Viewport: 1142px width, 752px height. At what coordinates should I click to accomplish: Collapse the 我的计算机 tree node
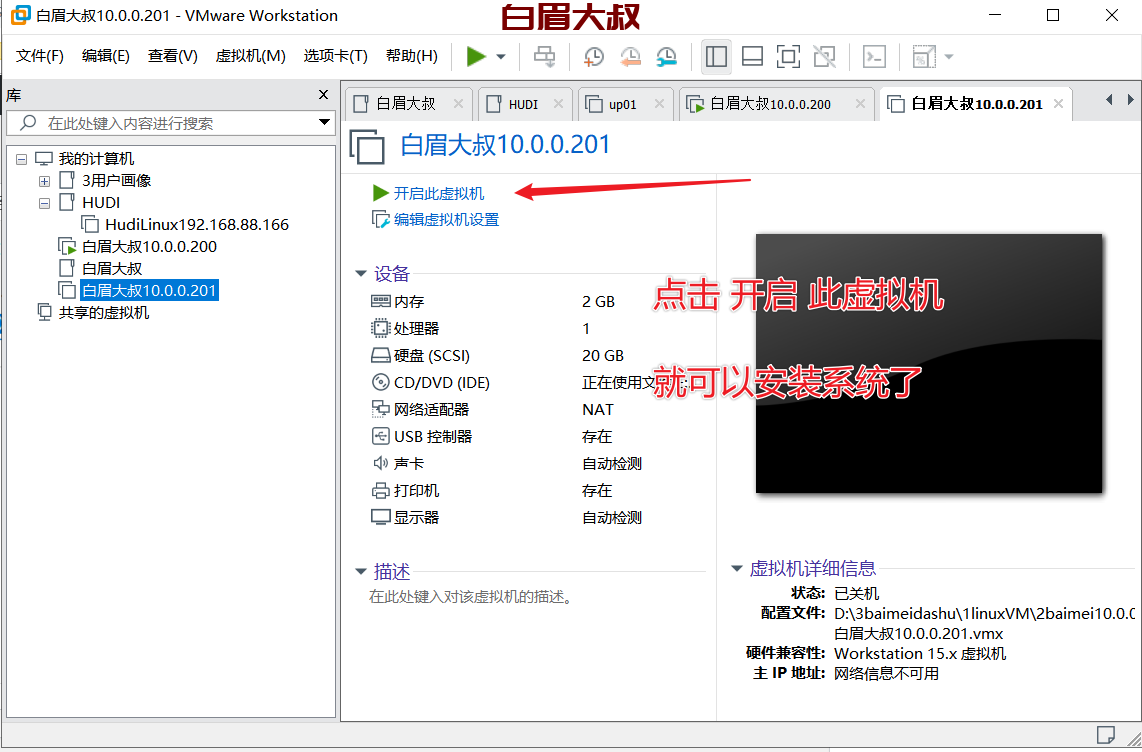click(x=21, y=159)
